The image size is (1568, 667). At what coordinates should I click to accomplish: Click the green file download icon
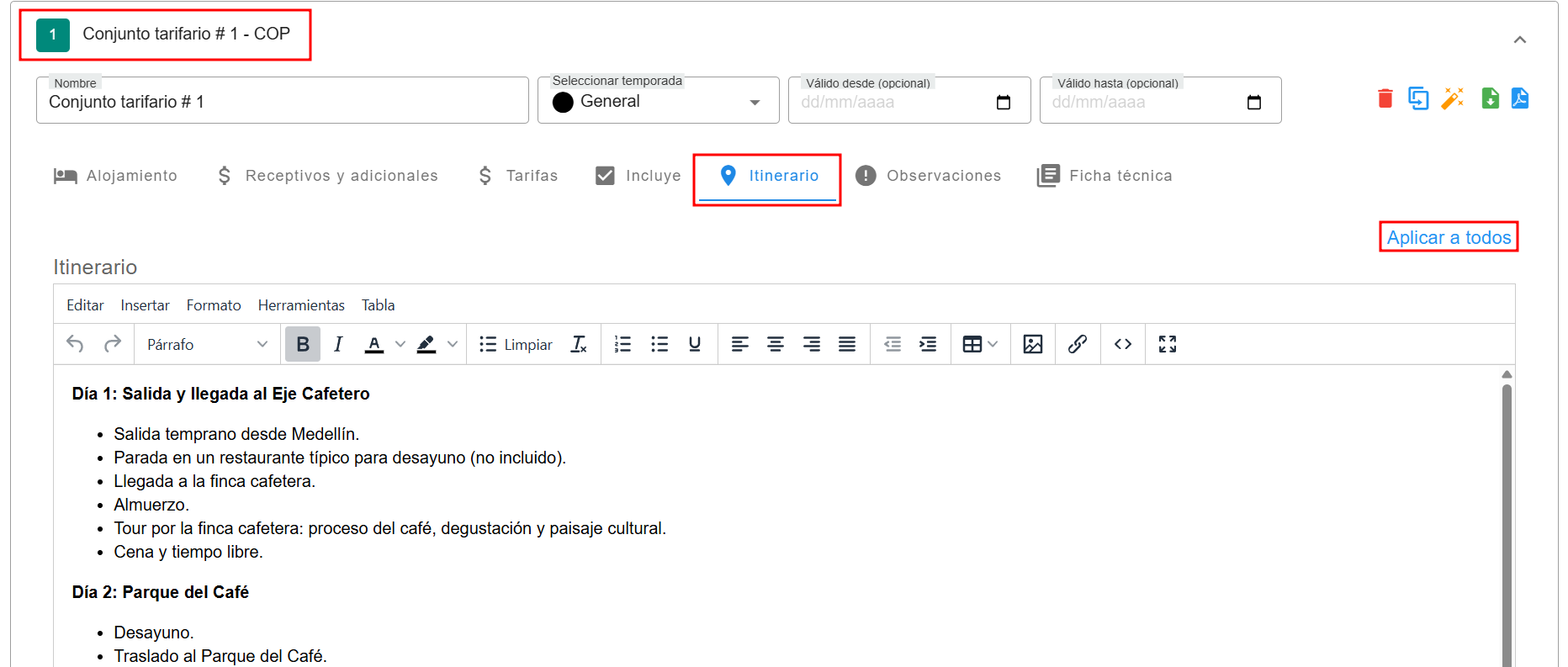click(1490, 98)
